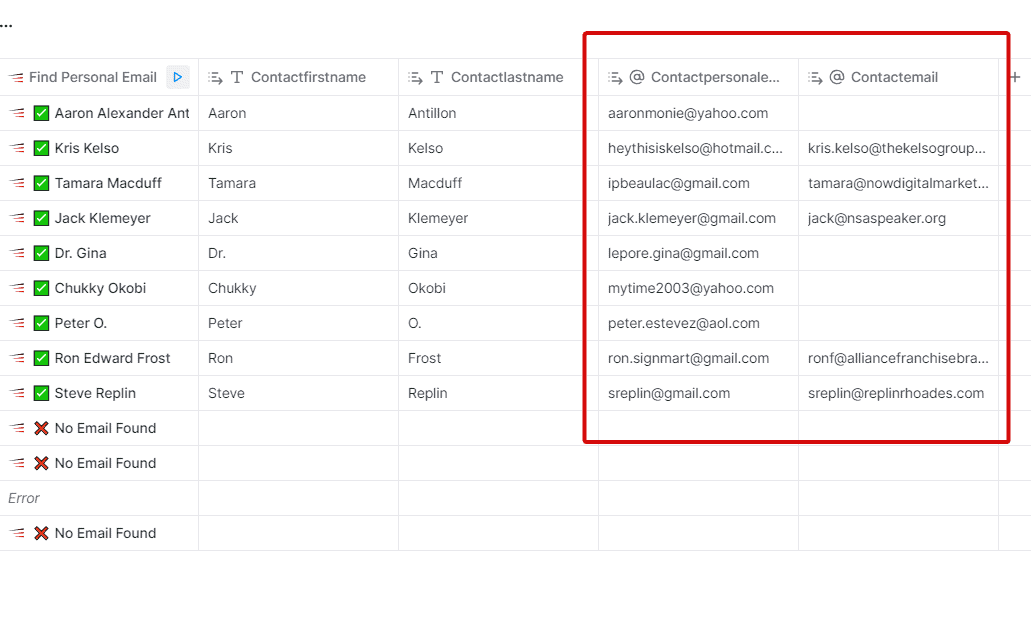The image size is (1031, 630).
Task: Click the enrichment icon in Steve Replin's row
Action: coord(17,393)
